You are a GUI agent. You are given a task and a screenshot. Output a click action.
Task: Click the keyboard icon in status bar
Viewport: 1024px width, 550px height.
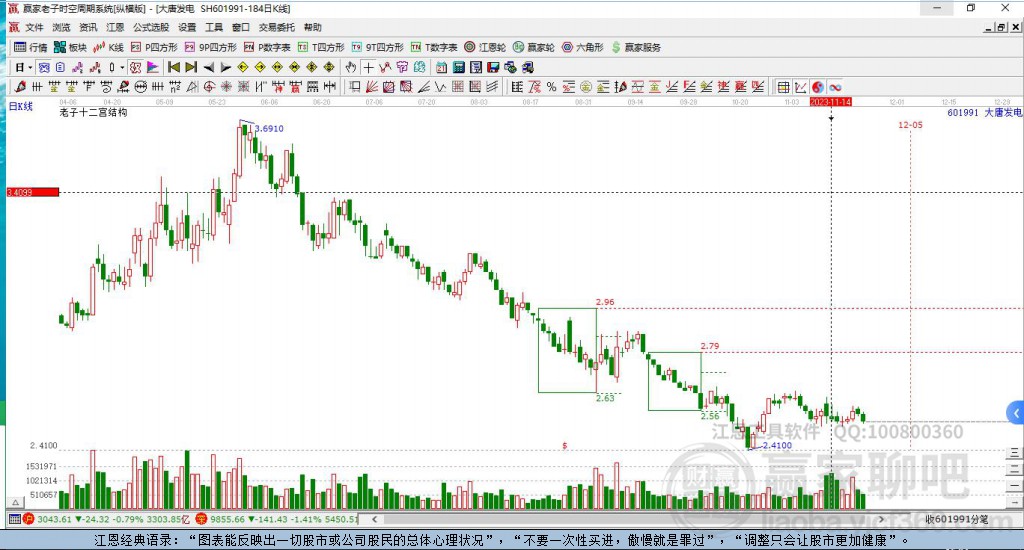click(14, 519)
